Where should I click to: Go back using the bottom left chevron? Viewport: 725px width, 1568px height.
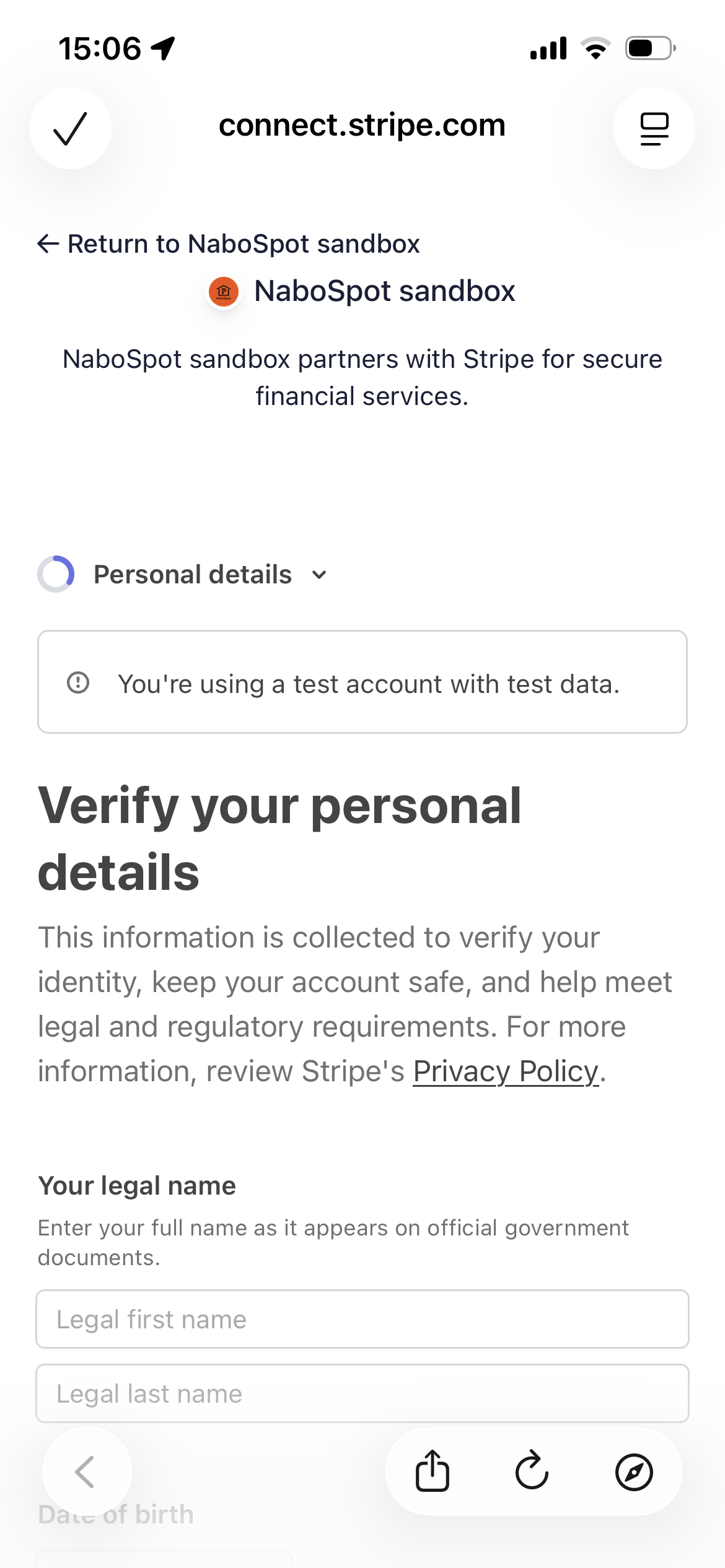(86, 1471)
